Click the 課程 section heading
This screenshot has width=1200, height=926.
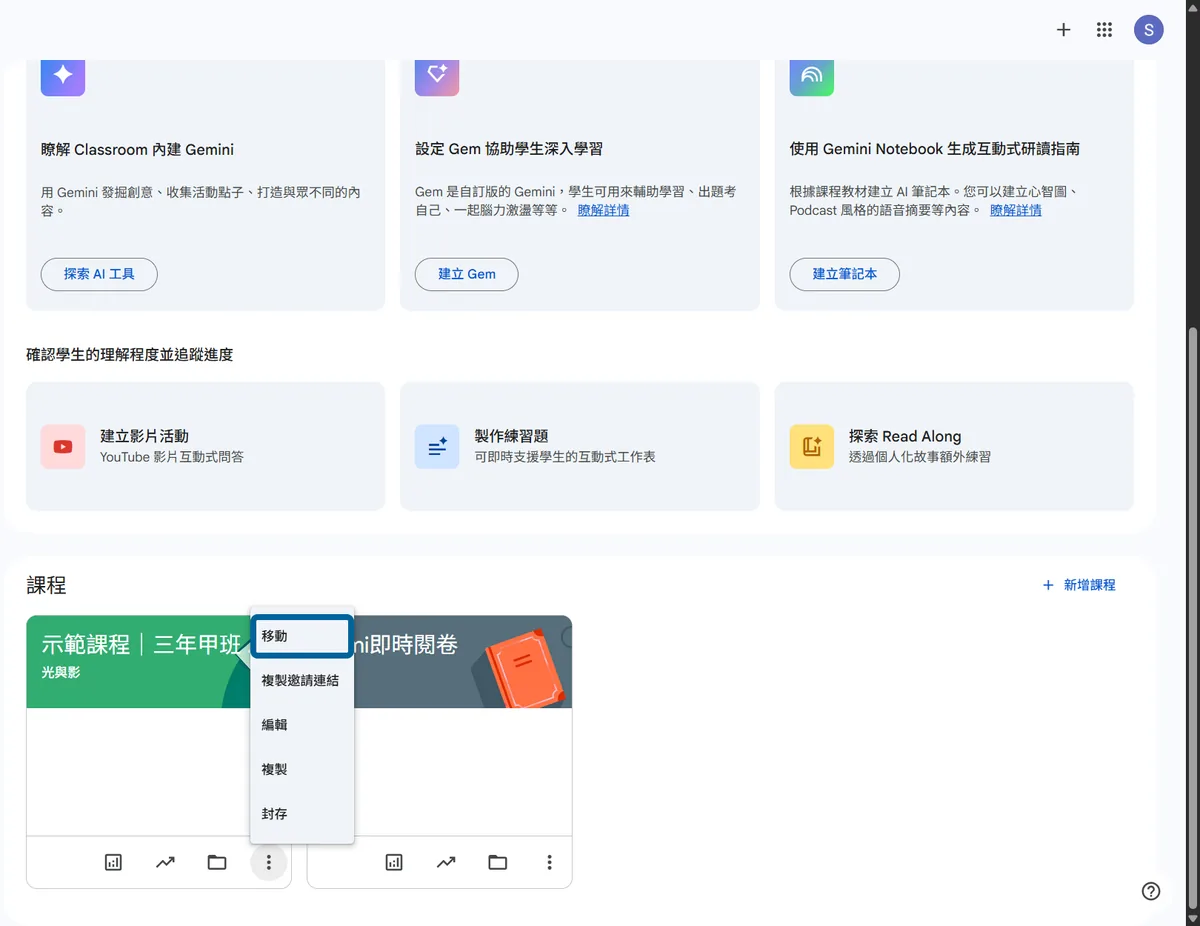point(46,585)
